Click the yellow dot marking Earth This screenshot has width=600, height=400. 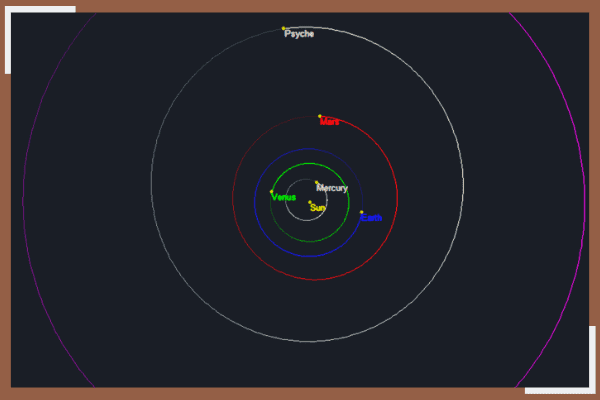(361, 212)
